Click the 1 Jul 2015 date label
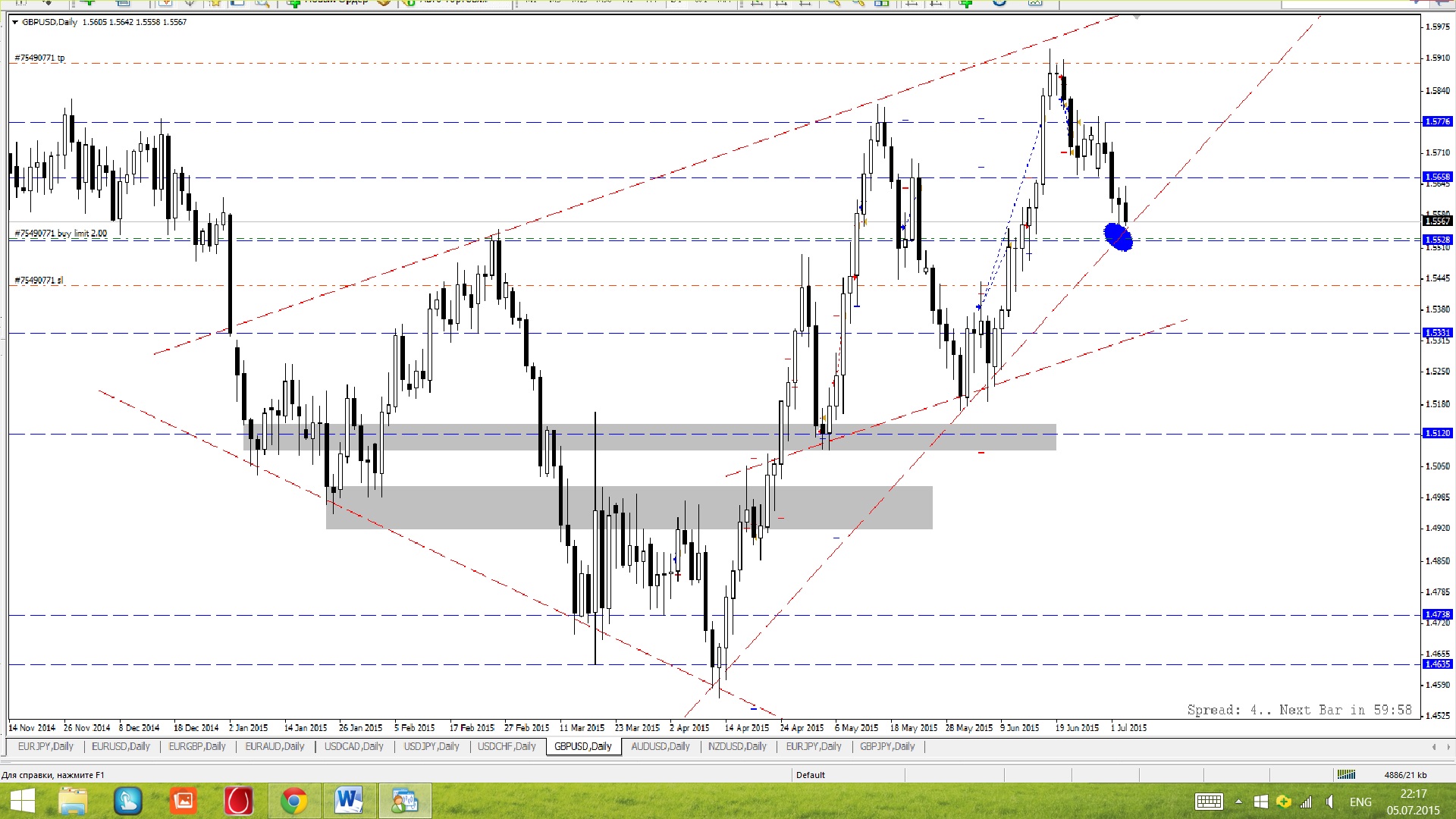The image size is (1456, 819). pyautogui.click(x=1128, y=727)
